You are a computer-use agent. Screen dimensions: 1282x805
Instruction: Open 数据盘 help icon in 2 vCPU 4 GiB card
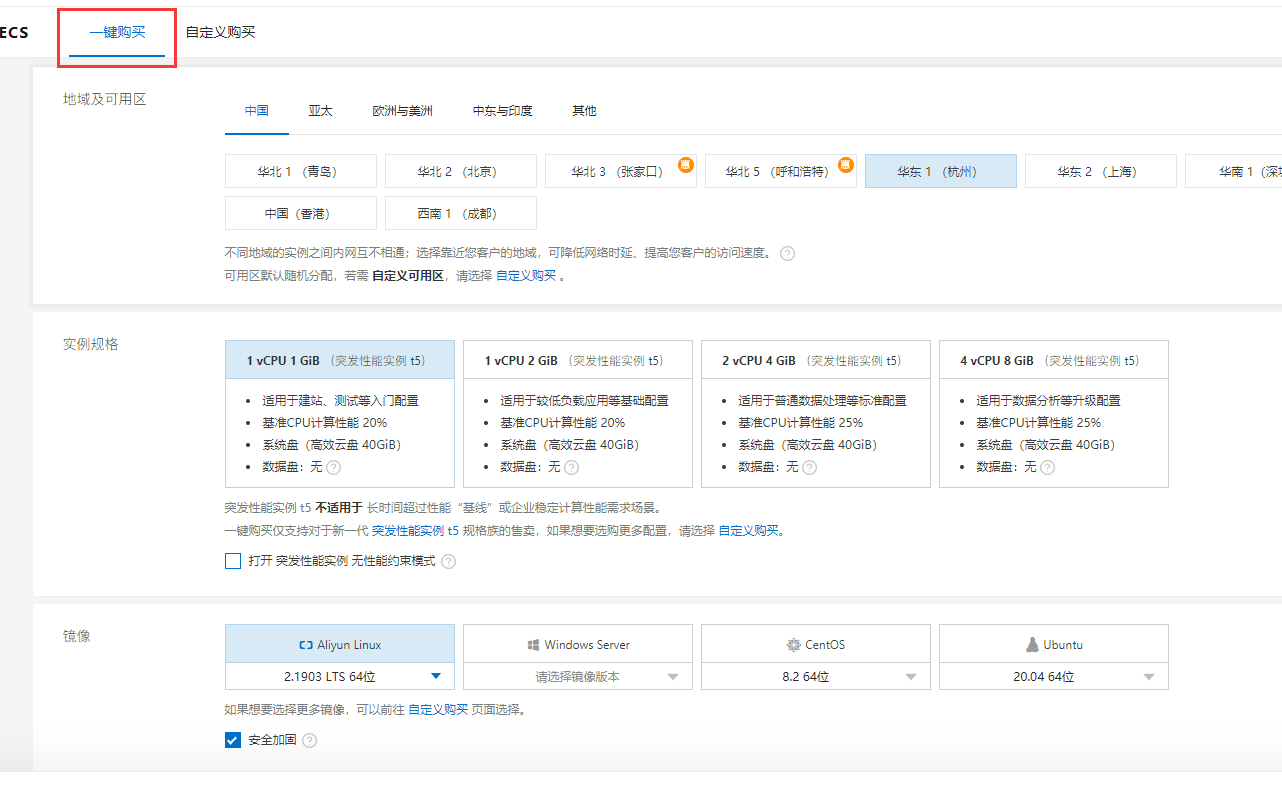[809, 467]
